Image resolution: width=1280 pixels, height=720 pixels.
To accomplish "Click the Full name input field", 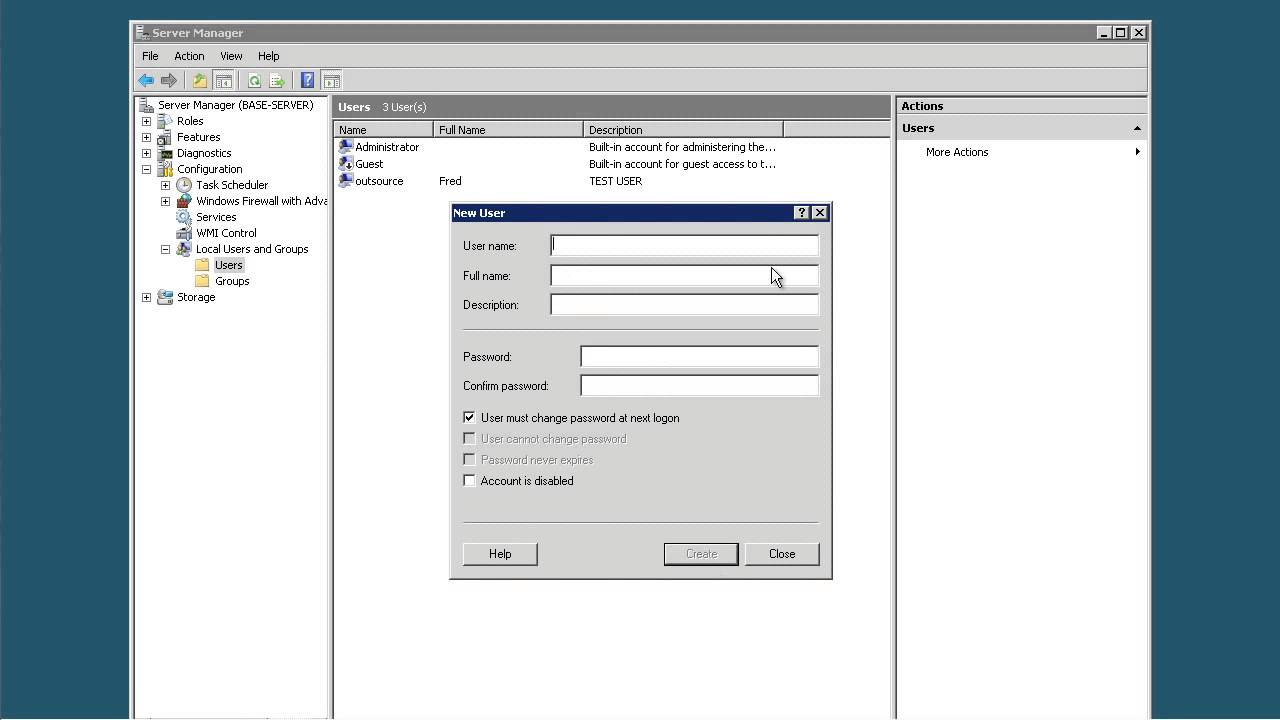I will pyautogui.click(x=684, y=275).
